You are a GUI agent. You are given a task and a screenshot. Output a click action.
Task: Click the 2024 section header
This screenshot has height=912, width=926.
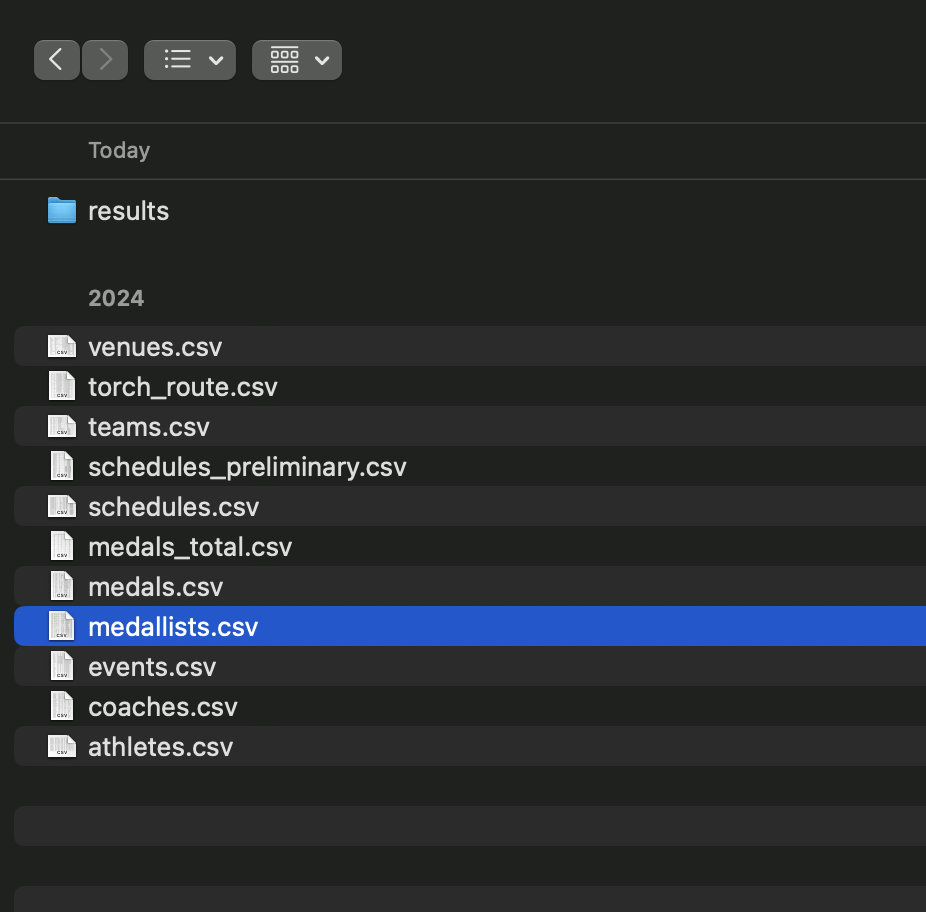point(116,297)
